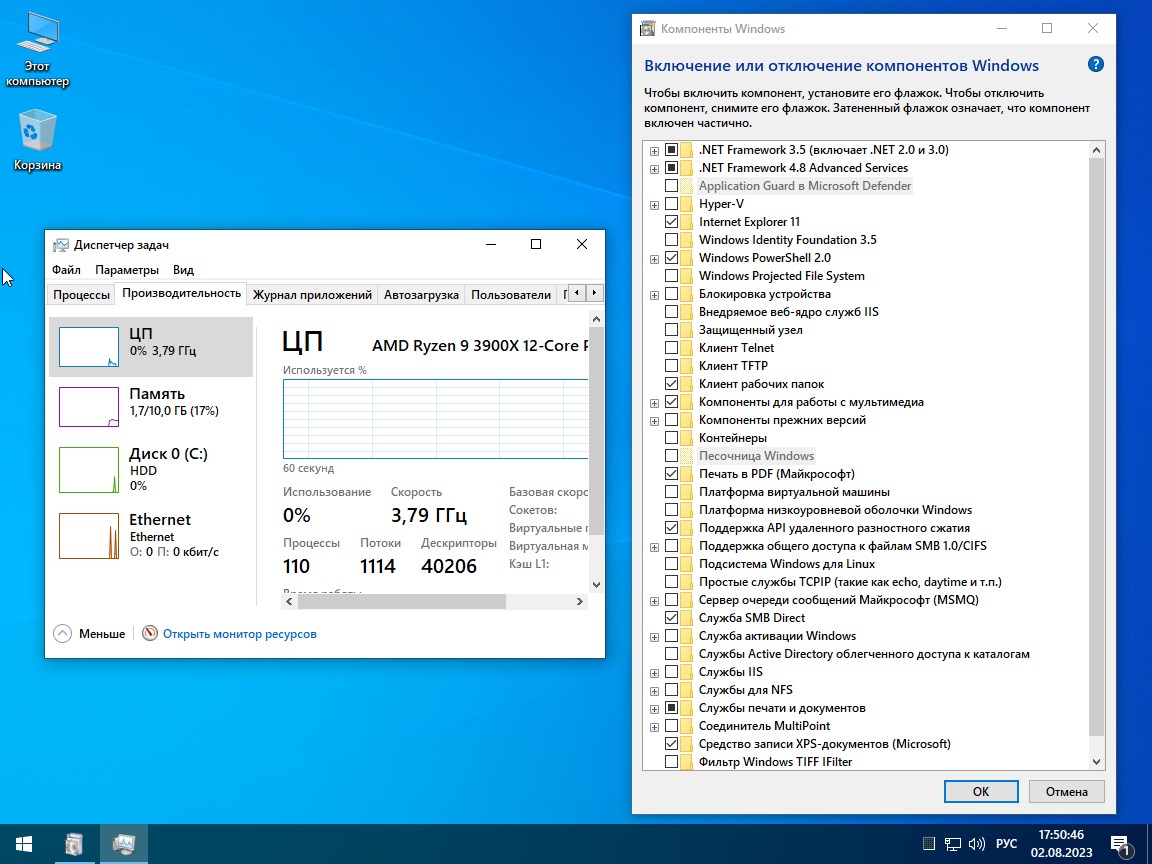Select Память in Task Manager sidebar
The width and height of the screenshot is (1152, 864).
[x=140, y=406]
